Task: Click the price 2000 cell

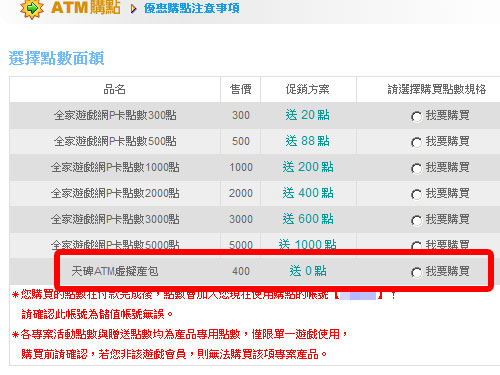Action: pyautogui.click(x=241, y=193)
